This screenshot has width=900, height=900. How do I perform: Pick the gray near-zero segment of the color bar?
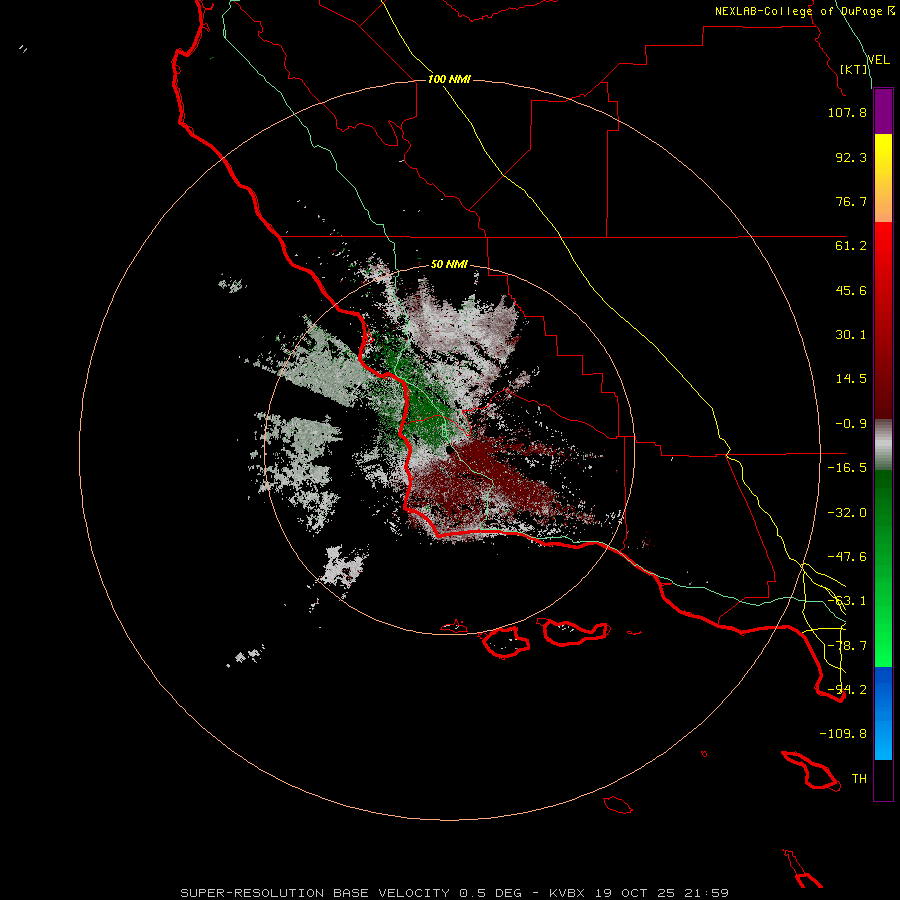(x=883, y=445)
